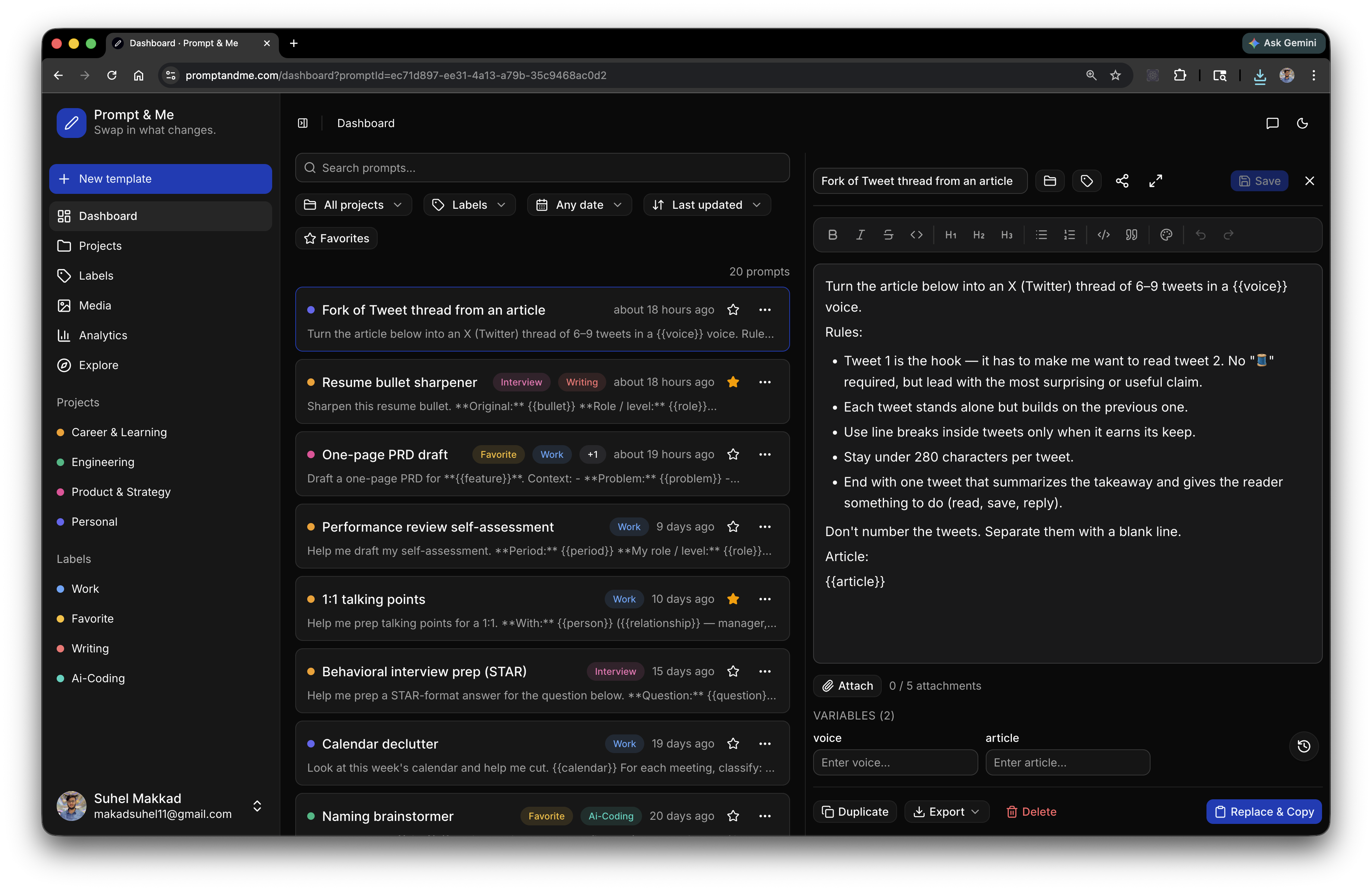This screenshot has height=891, width=1372.
Task: Expand the Export options dropdown
Action: (947, 812)
